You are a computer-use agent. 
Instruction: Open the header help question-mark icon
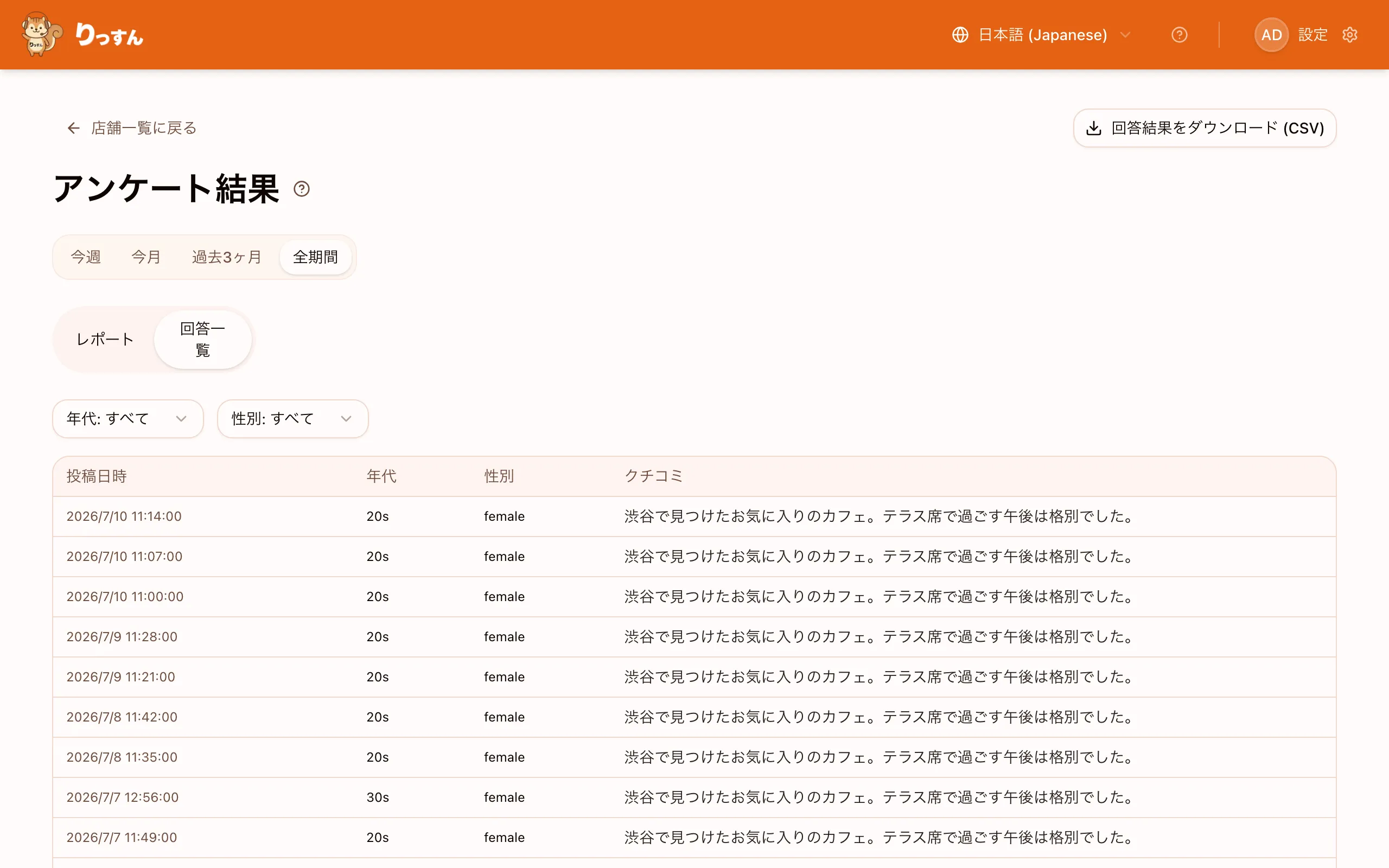[1179, 35]
